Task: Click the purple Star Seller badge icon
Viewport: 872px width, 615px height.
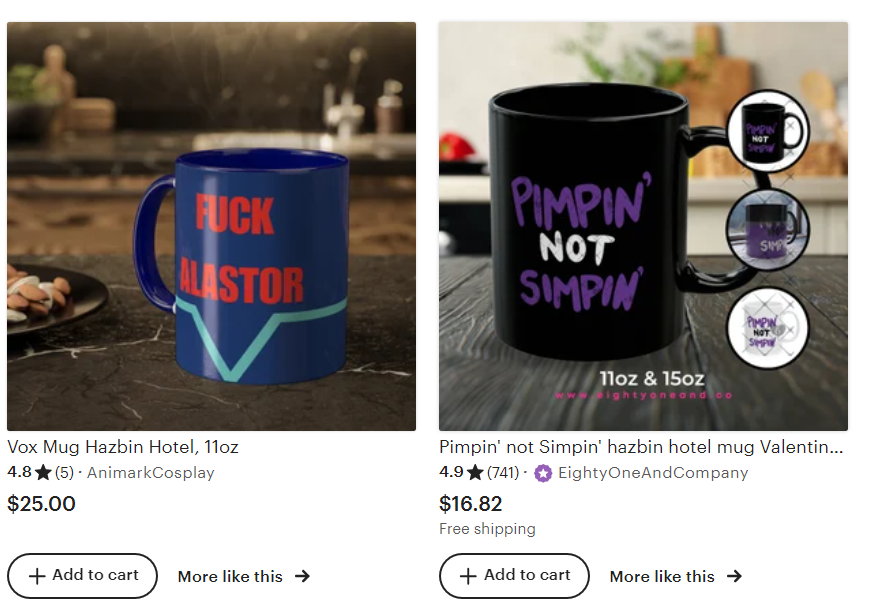Action: [x=543, y=473]
